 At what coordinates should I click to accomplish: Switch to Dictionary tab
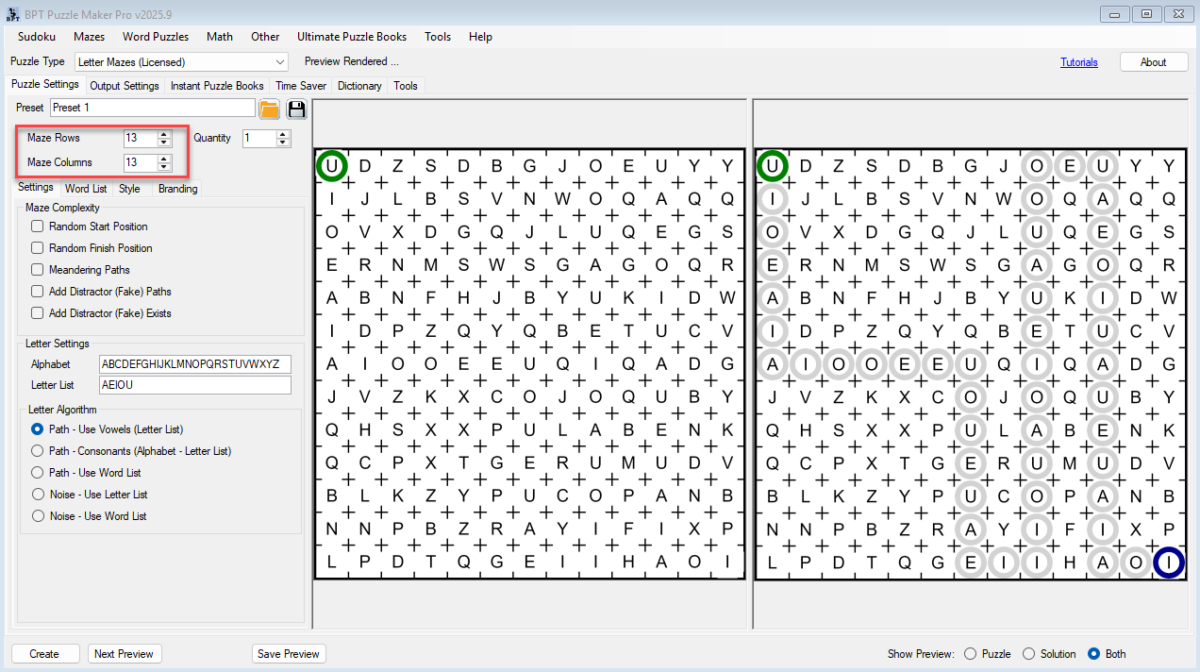359,86
